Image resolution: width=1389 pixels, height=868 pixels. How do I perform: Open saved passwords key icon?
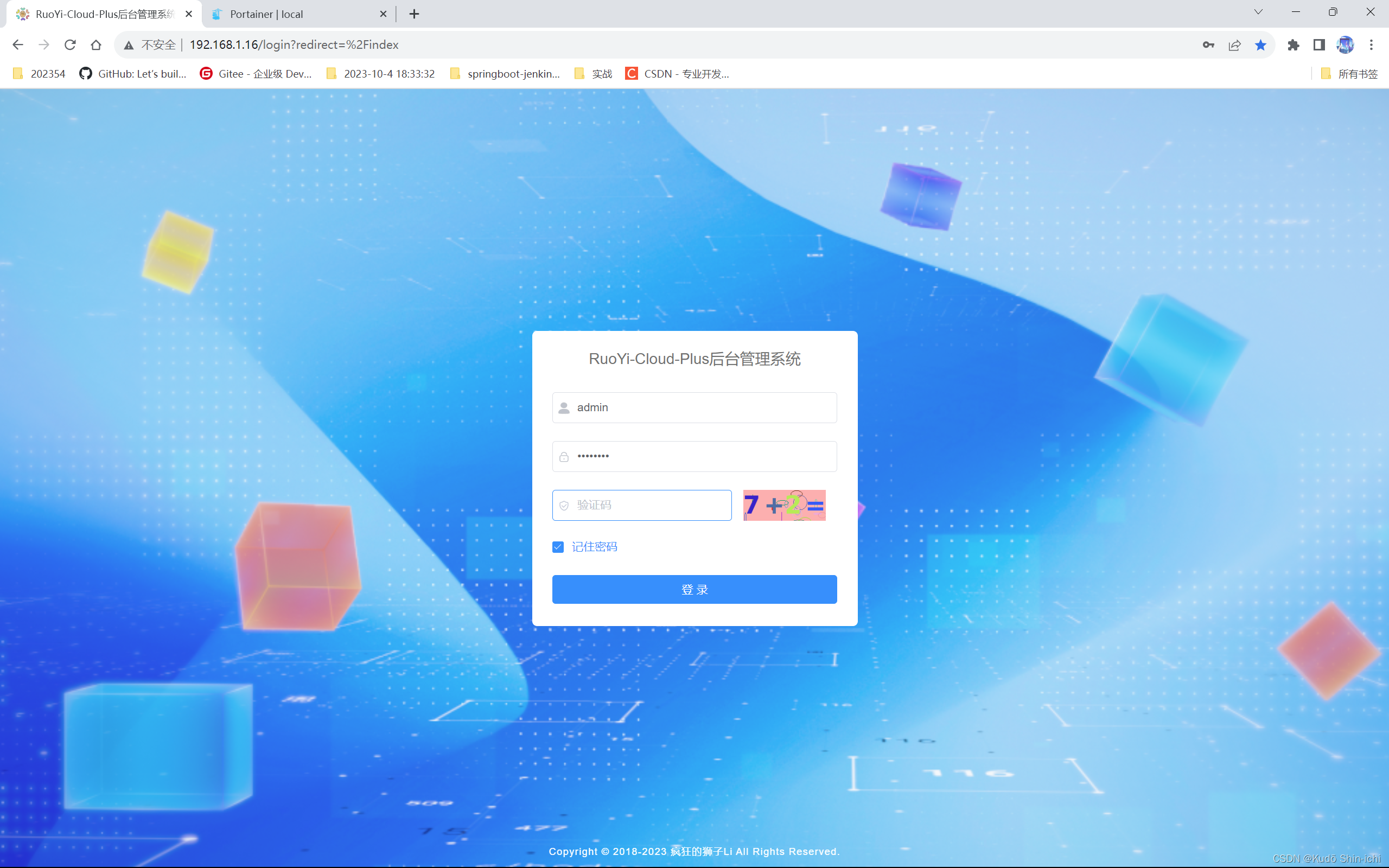pos(1208,45)
